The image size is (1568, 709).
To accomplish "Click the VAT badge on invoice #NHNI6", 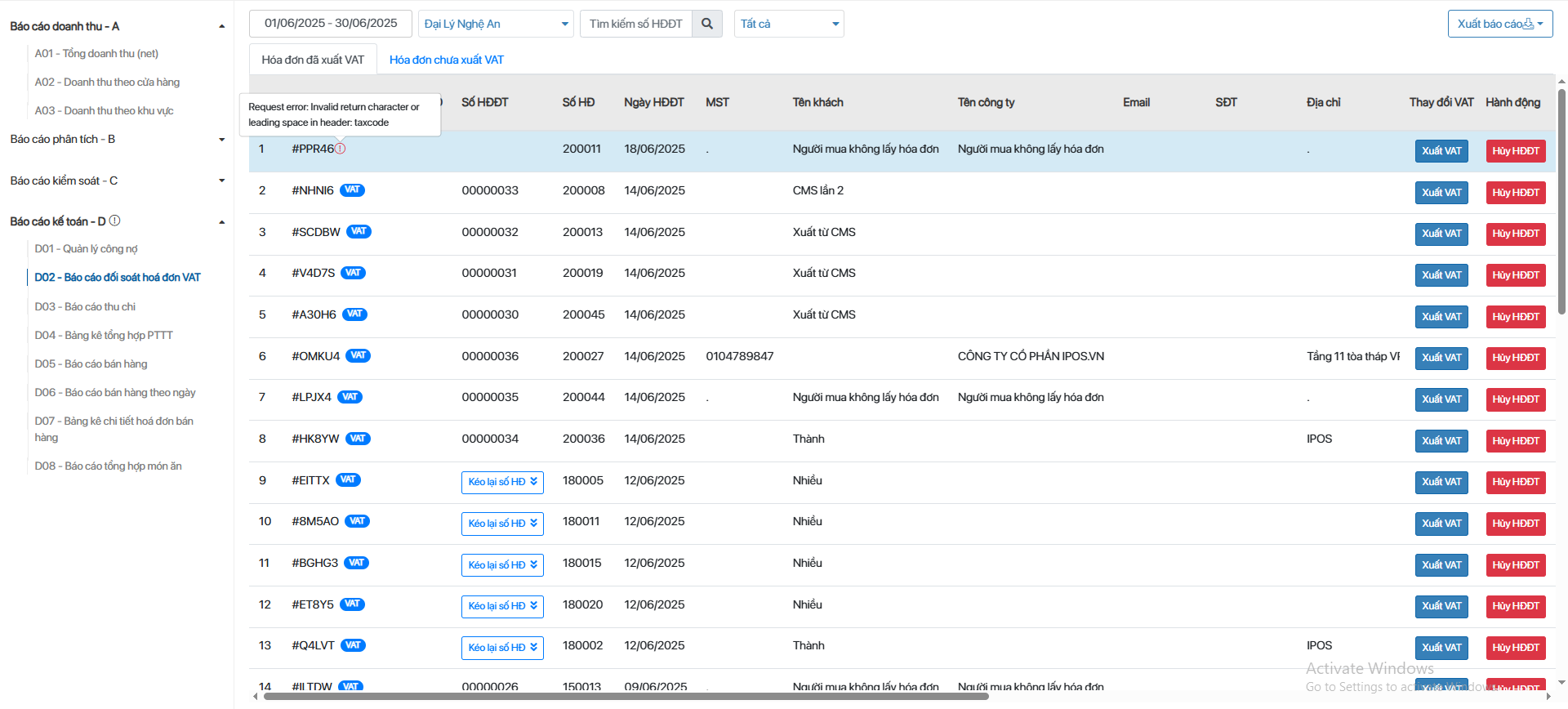I will coord(352,190).
